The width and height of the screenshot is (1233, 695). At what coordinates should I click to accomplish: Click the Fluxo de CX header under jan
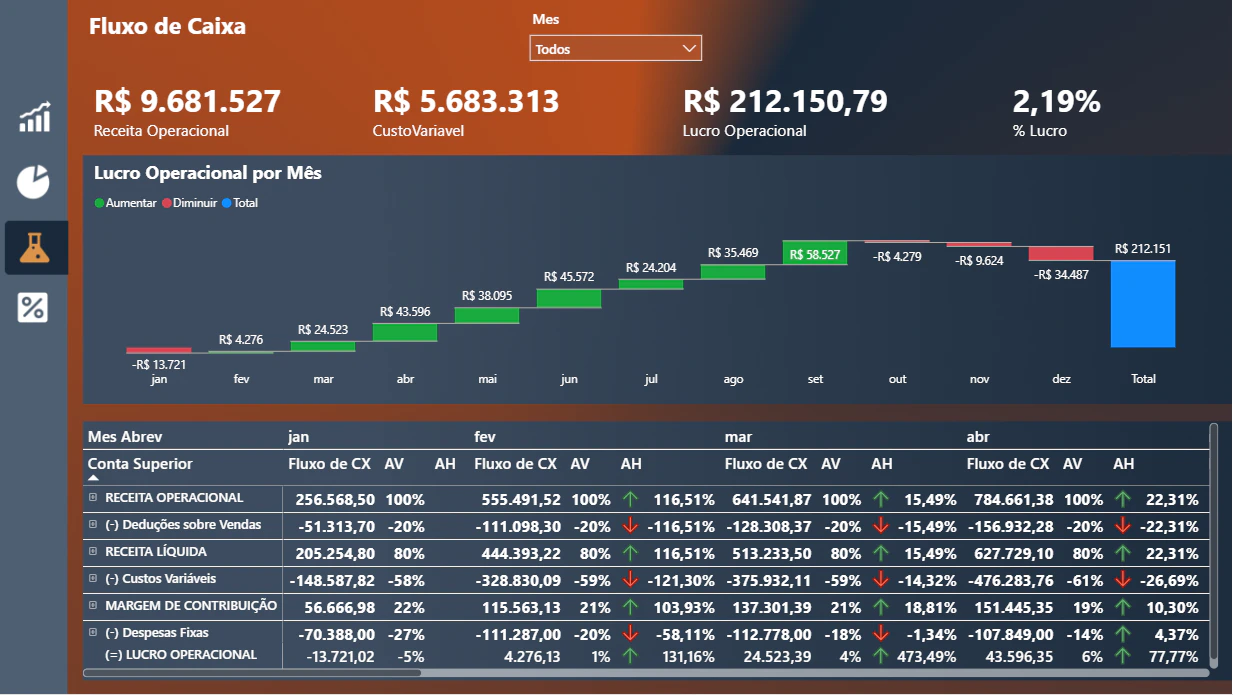[x=330, y=464]
